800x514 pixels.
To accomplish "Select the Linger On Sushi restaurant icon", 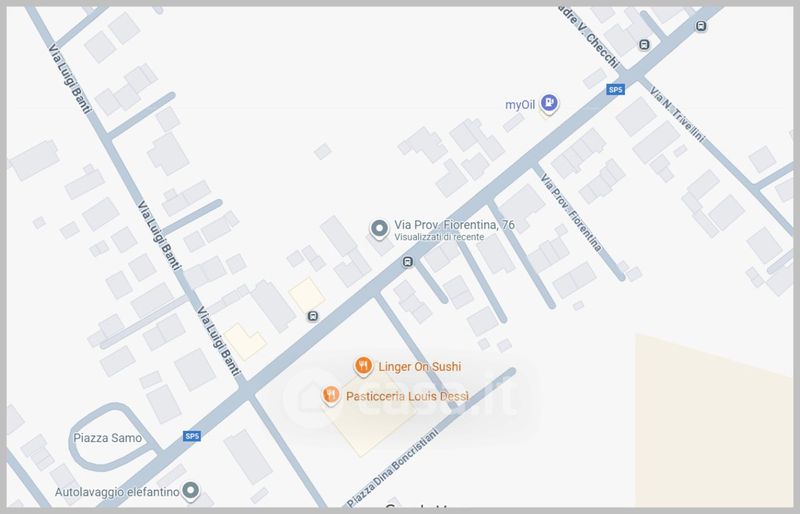I will [363, 366].
